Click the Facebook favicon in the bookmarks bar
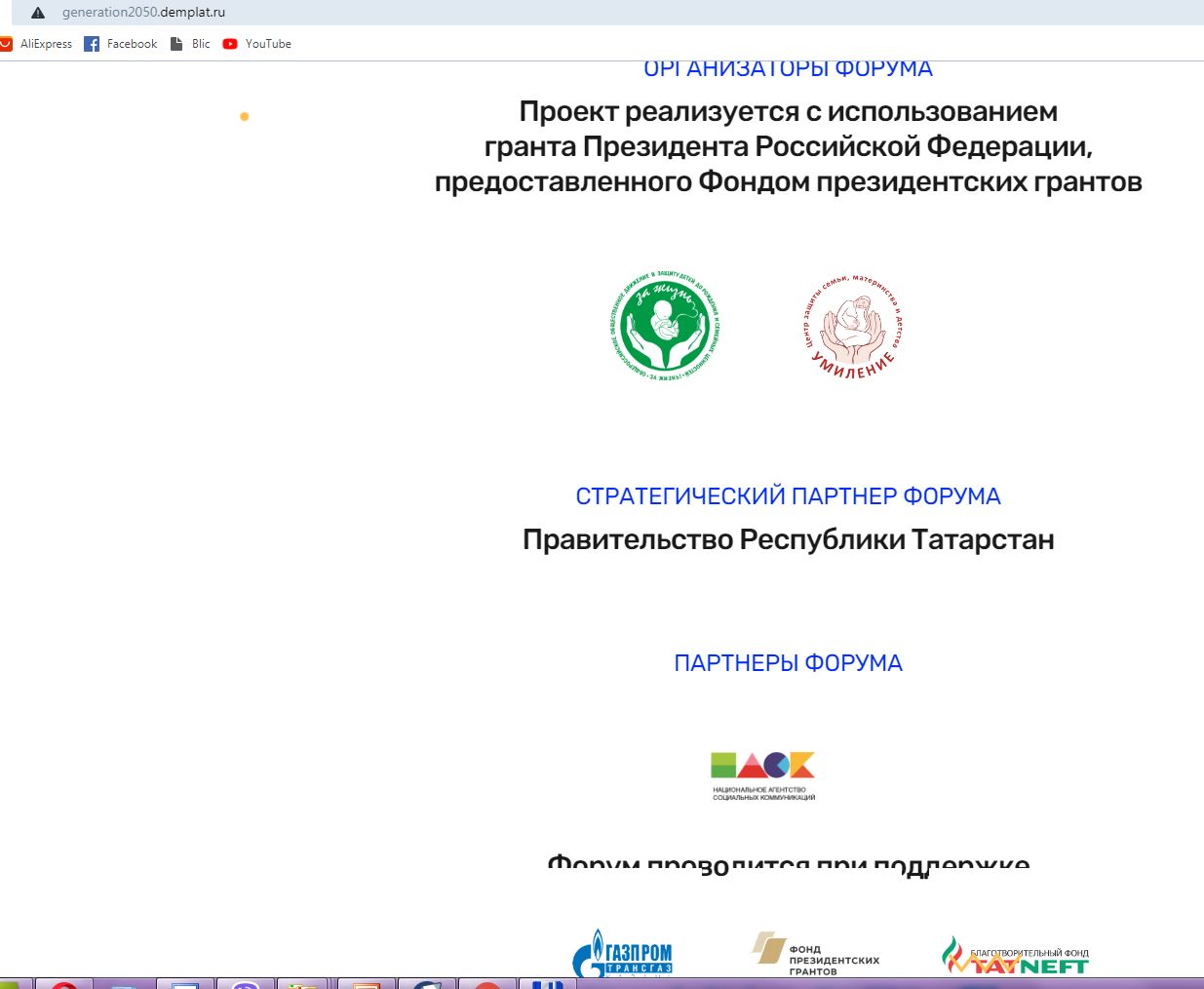 click(x=92, y=44)
